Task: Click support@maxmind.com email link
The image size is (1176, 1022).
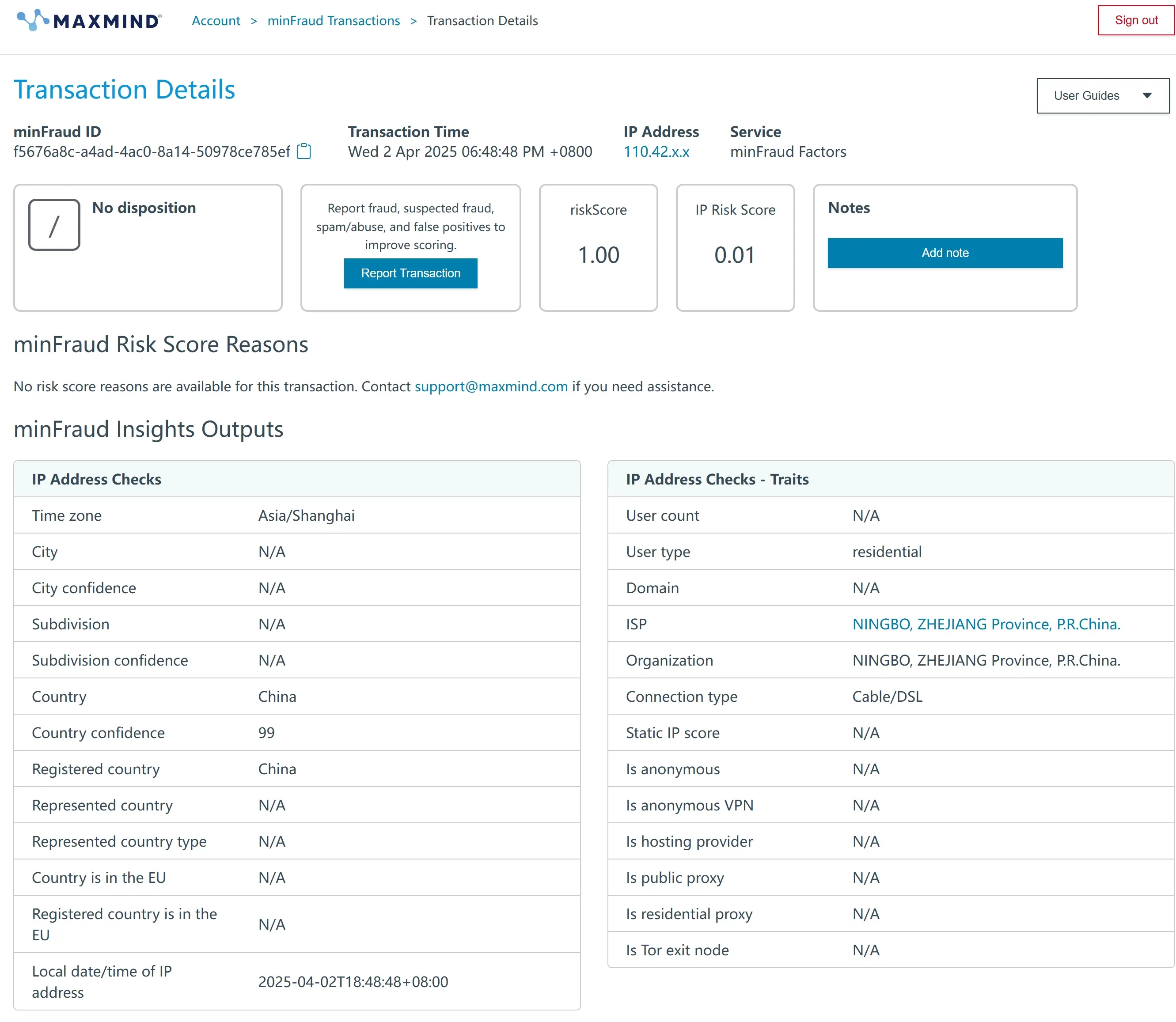Action: pyautogui.click(x=491, y=386)
